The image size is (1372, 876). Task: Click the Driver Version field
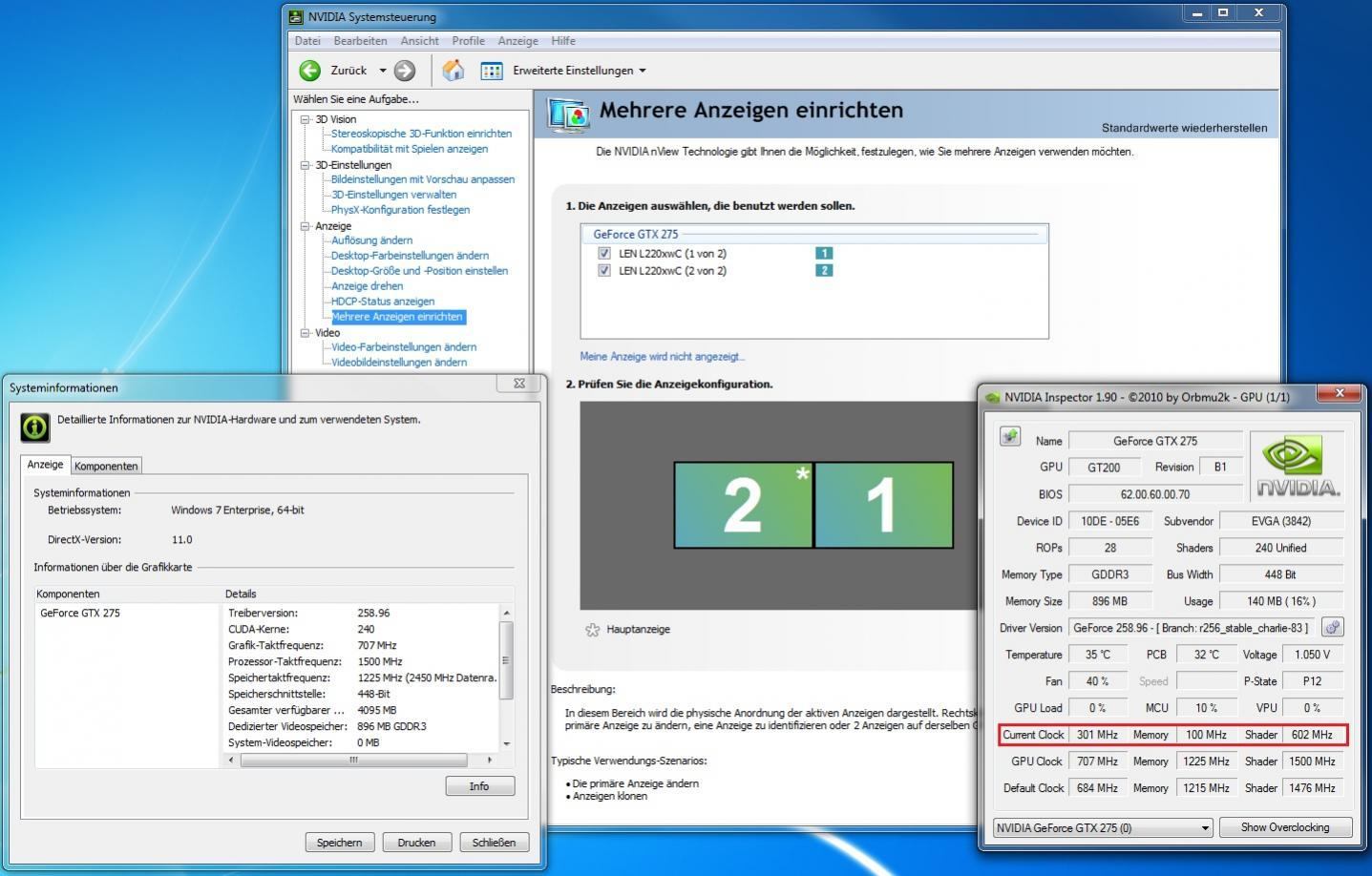point(1192,628)
